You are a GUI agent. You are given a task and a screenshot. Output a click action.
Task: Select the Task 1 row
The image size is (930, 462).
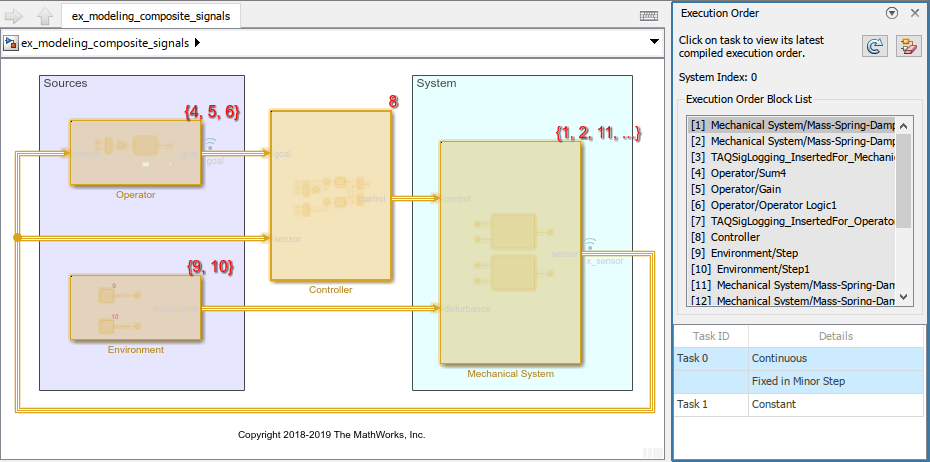click(x=798, y=404)
